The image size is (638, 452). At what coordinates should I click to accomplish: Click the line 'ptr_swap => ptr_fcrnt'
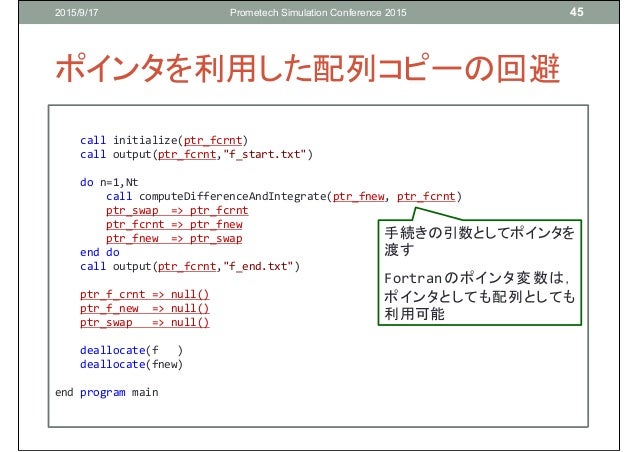[x=177, y=211]
